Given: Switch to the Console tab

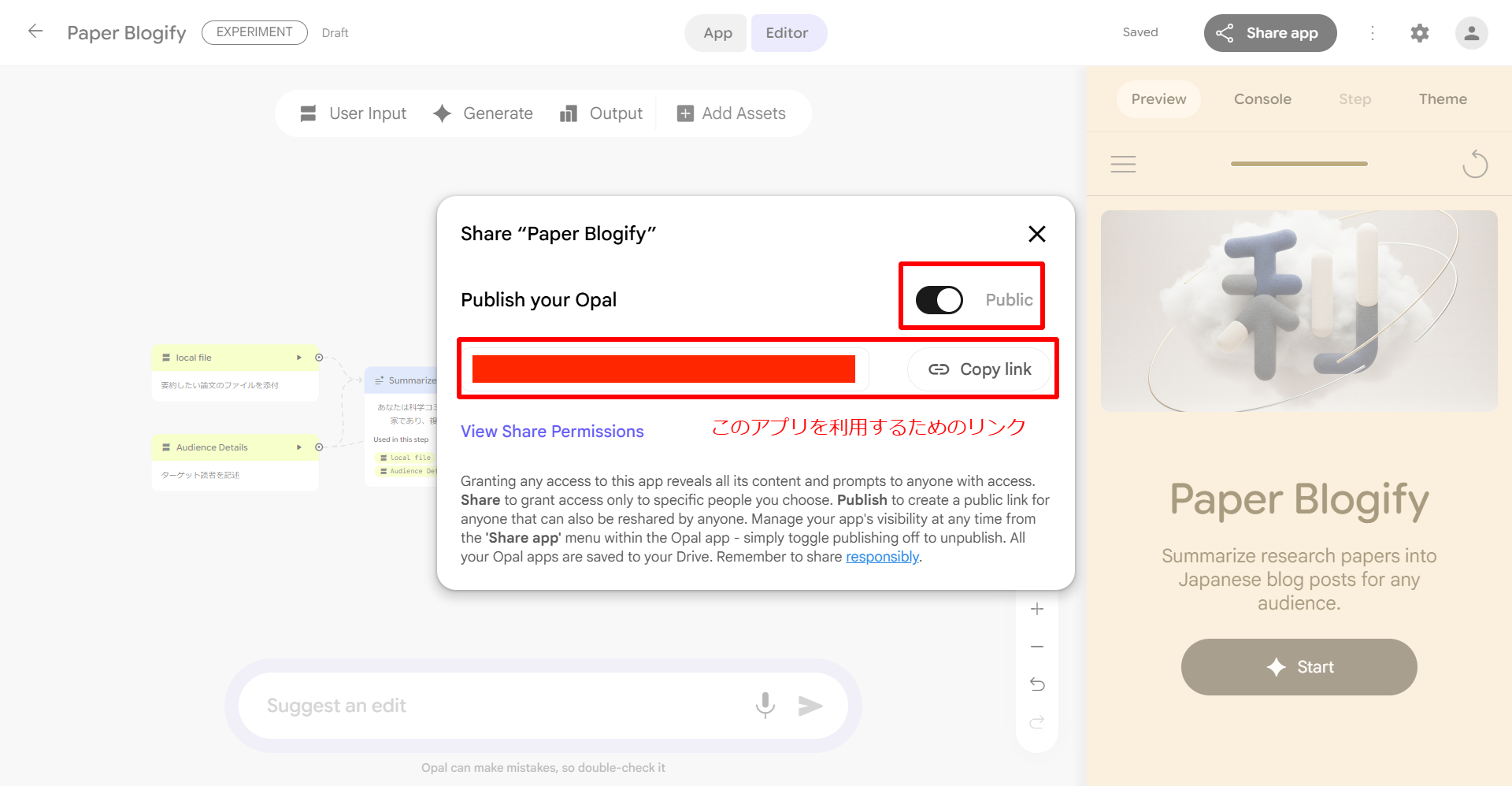Looking at the screenshot, I should coord(1262,99).
